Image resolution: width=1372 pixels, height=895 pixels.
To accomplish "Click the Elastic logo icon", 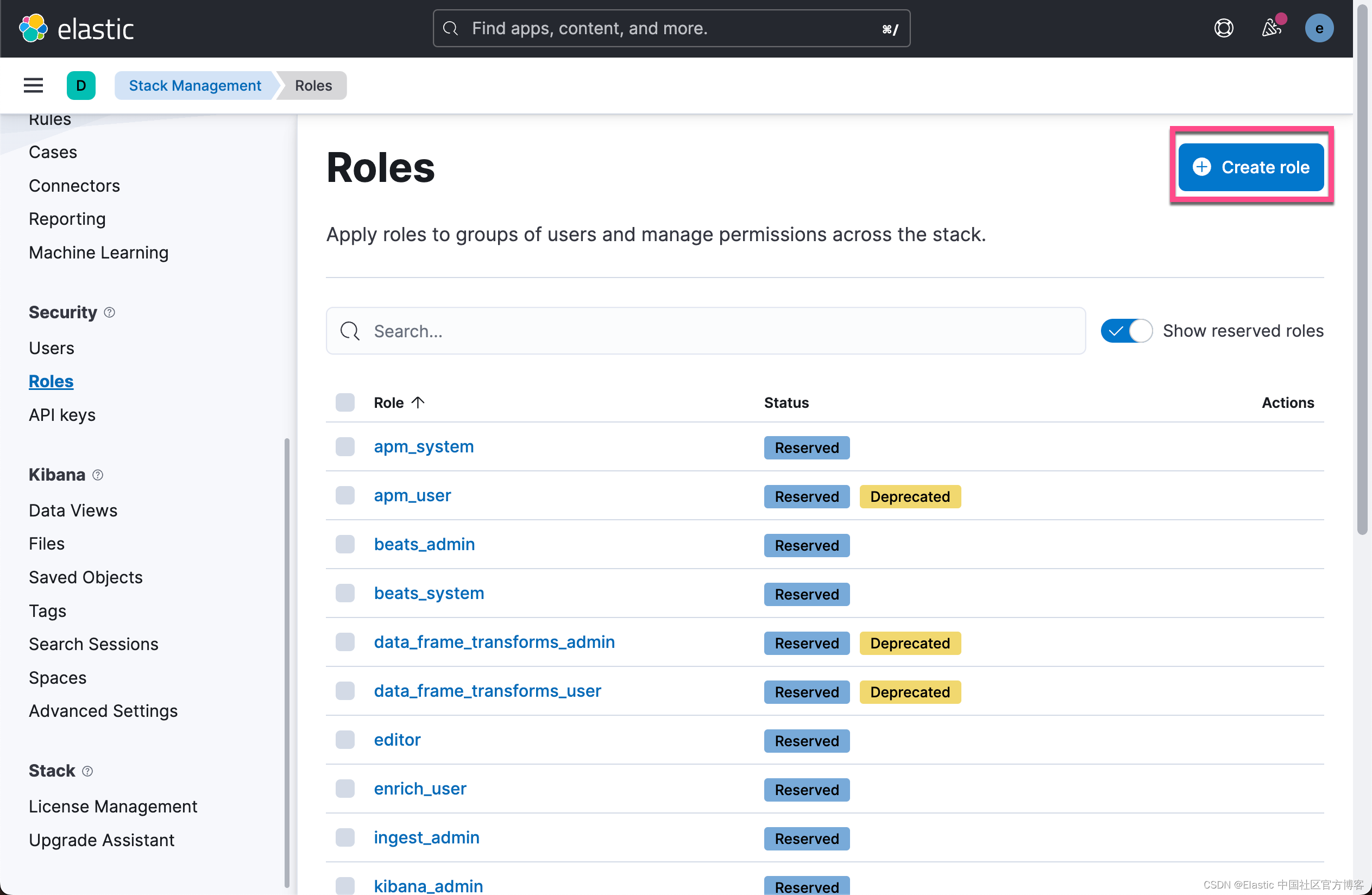I will pyautogui.click(x=33, y=28).
